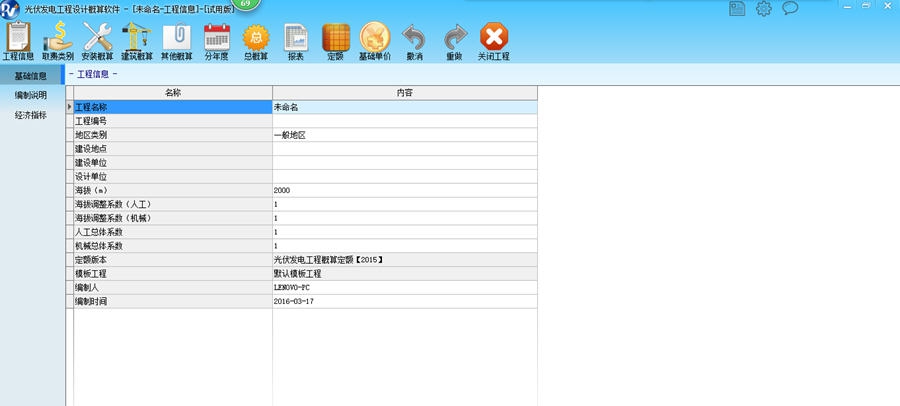
Task: Click 默认模板工程 template value
Action: [405, 274]
